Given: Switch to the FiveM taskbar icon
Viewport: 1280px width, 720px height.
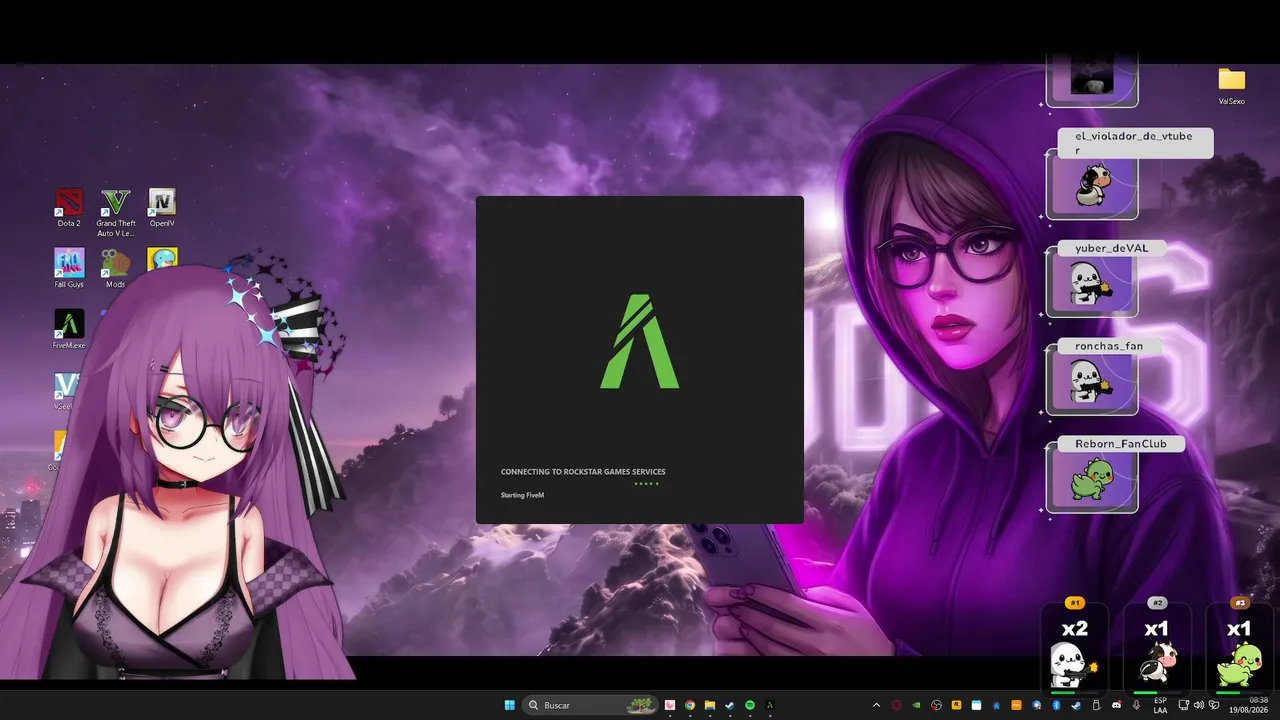Looking at the screenshot, I should click(770, 705).
